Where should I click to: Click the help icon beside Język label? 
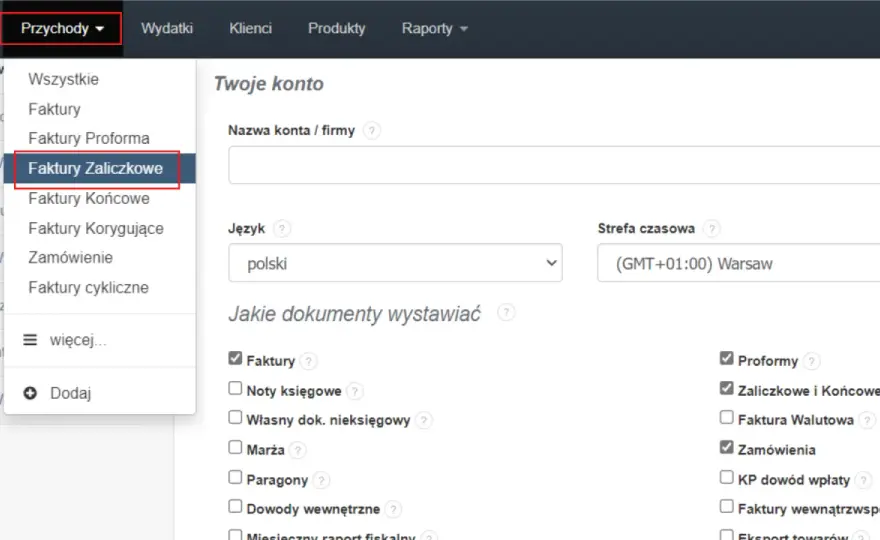click(282, 229)
